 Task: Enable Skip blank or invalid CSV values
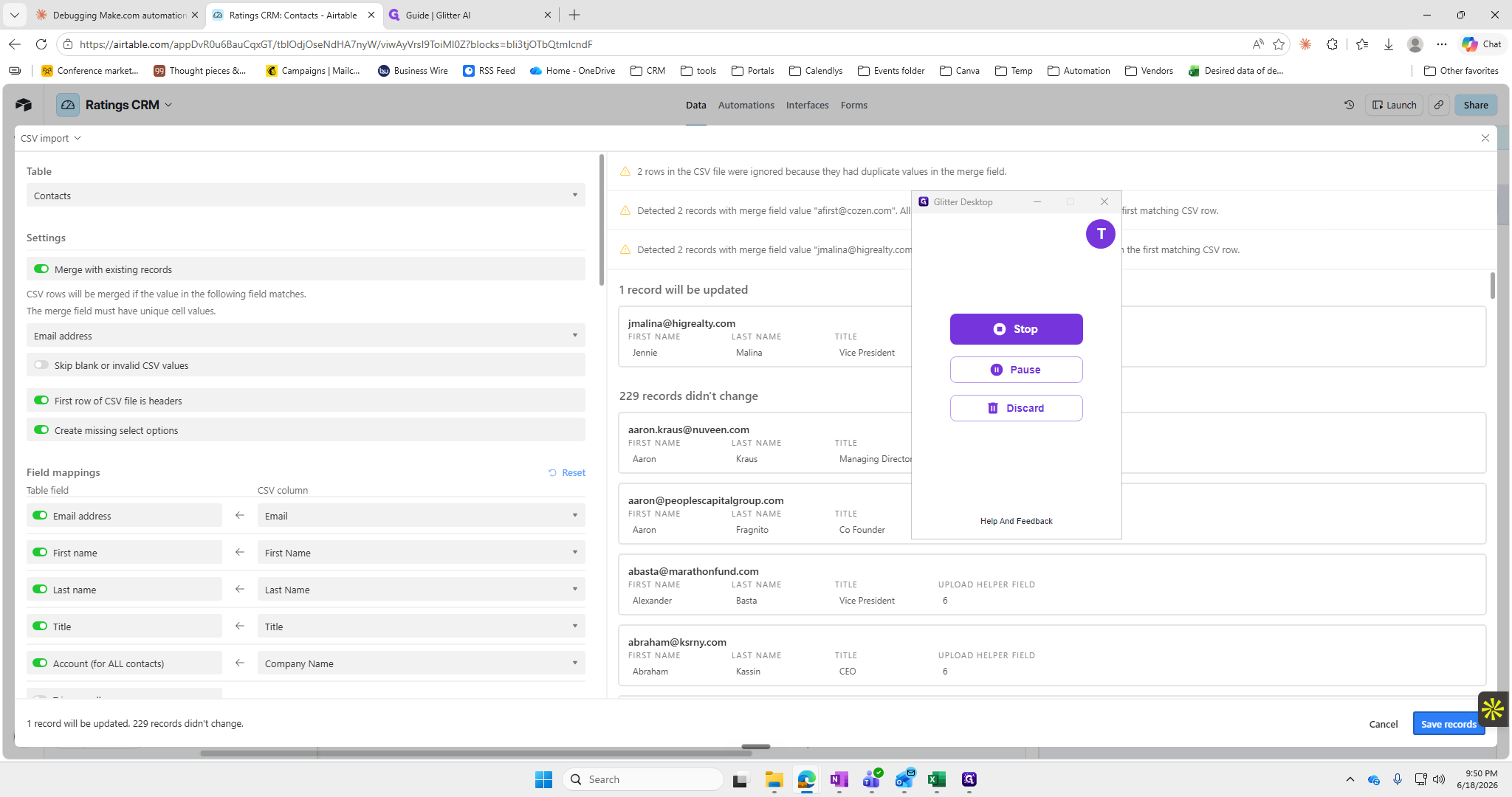(41, 365)
